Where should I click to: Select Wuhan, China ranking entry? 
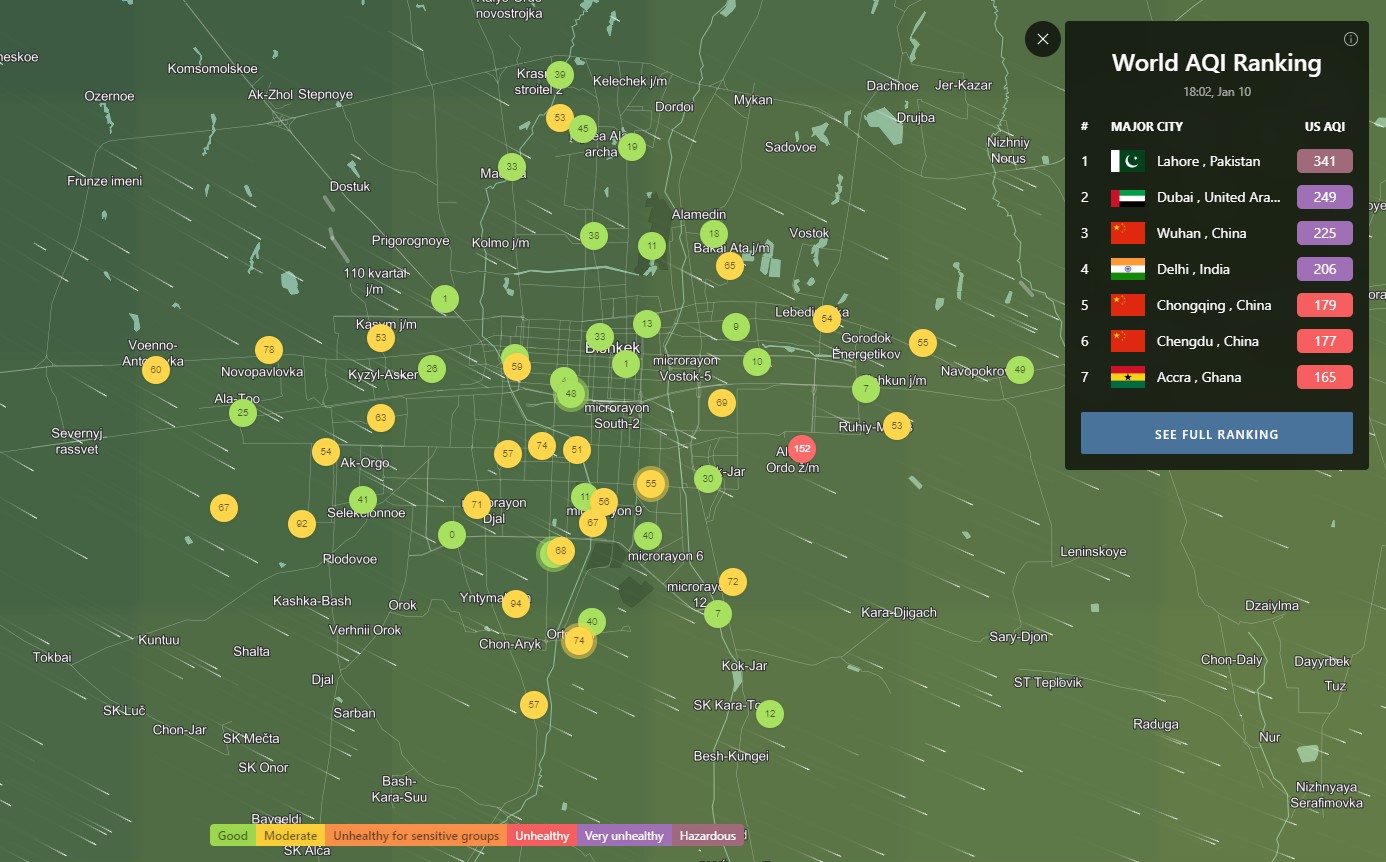[1201, 233]
